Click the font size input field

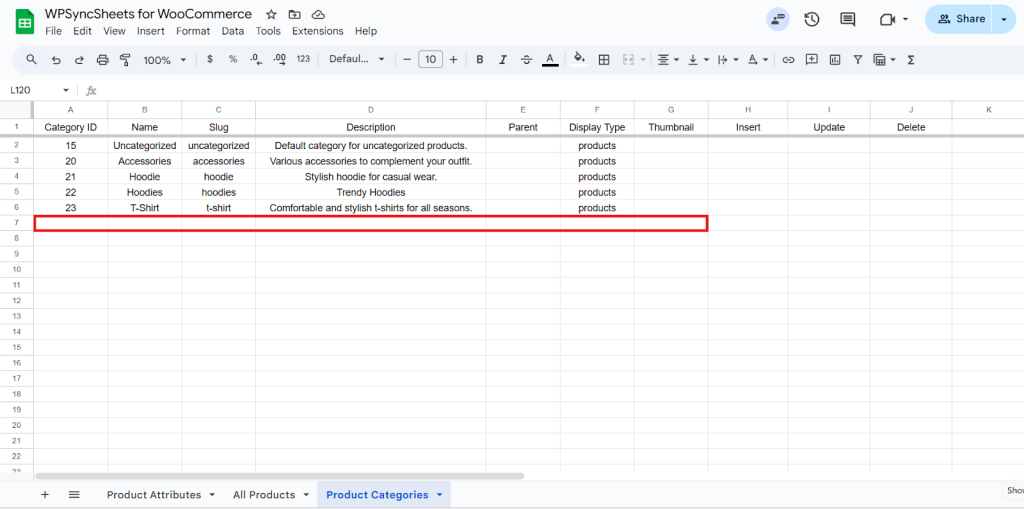tap(430, 59)
